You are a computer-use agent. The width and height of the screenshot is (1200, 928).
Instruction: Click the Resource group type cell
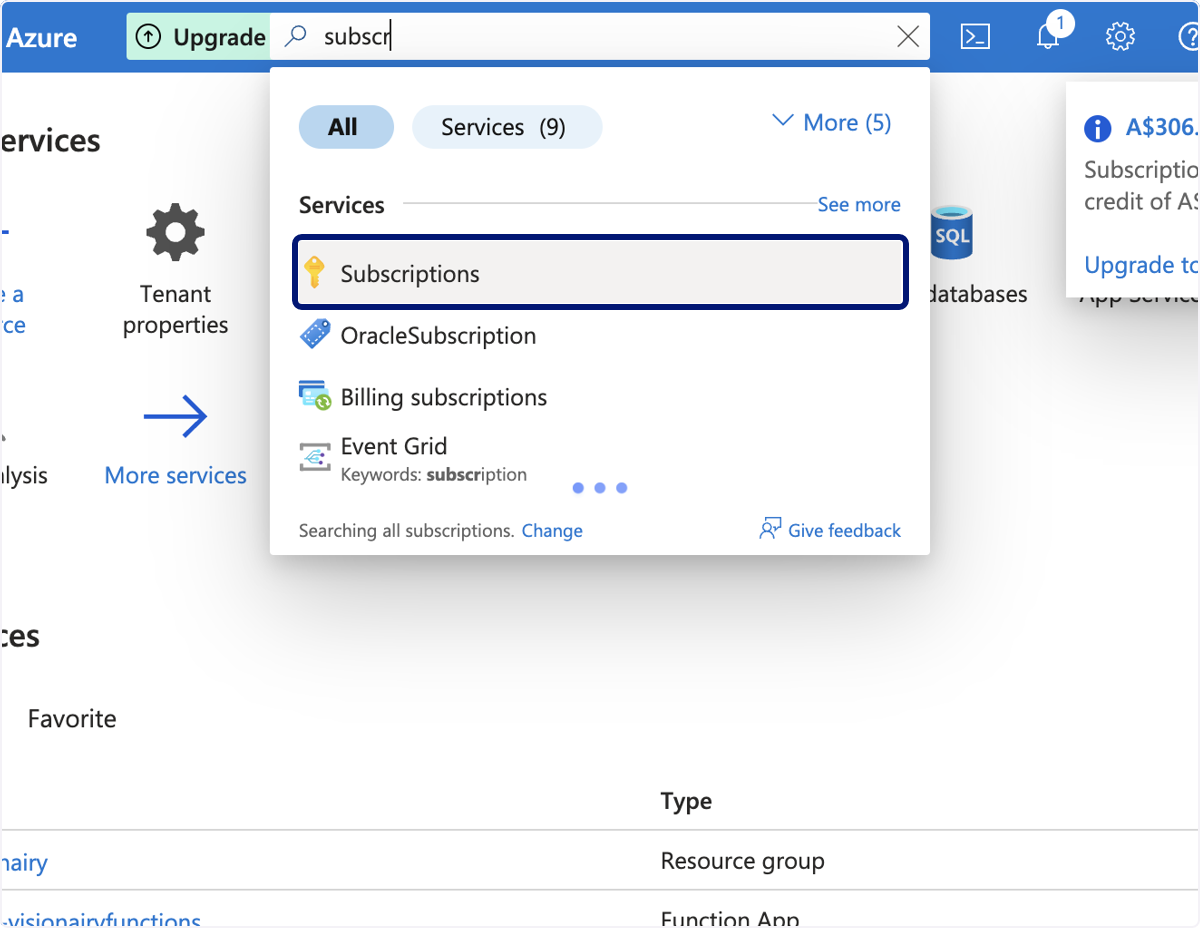pos(743,861)
